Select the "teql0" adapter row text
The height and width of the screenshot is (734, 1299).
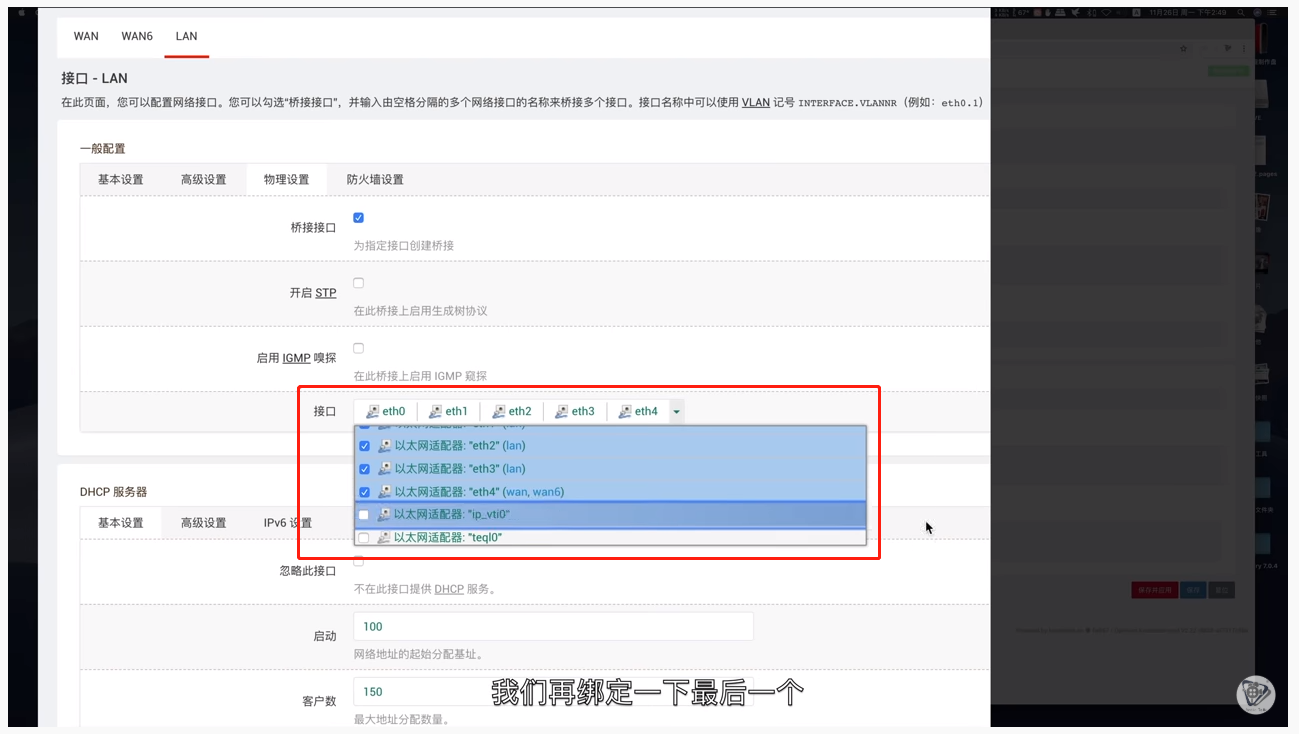[447, 538]
